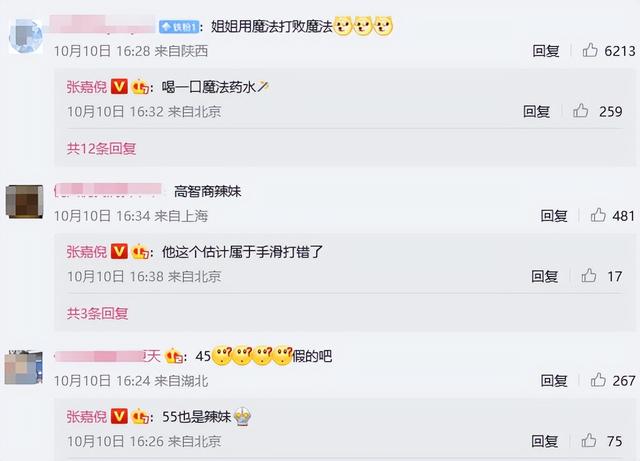
Task: Like the comment with 6213 likes
Action: pyautogui.click(x=590, y=50)
